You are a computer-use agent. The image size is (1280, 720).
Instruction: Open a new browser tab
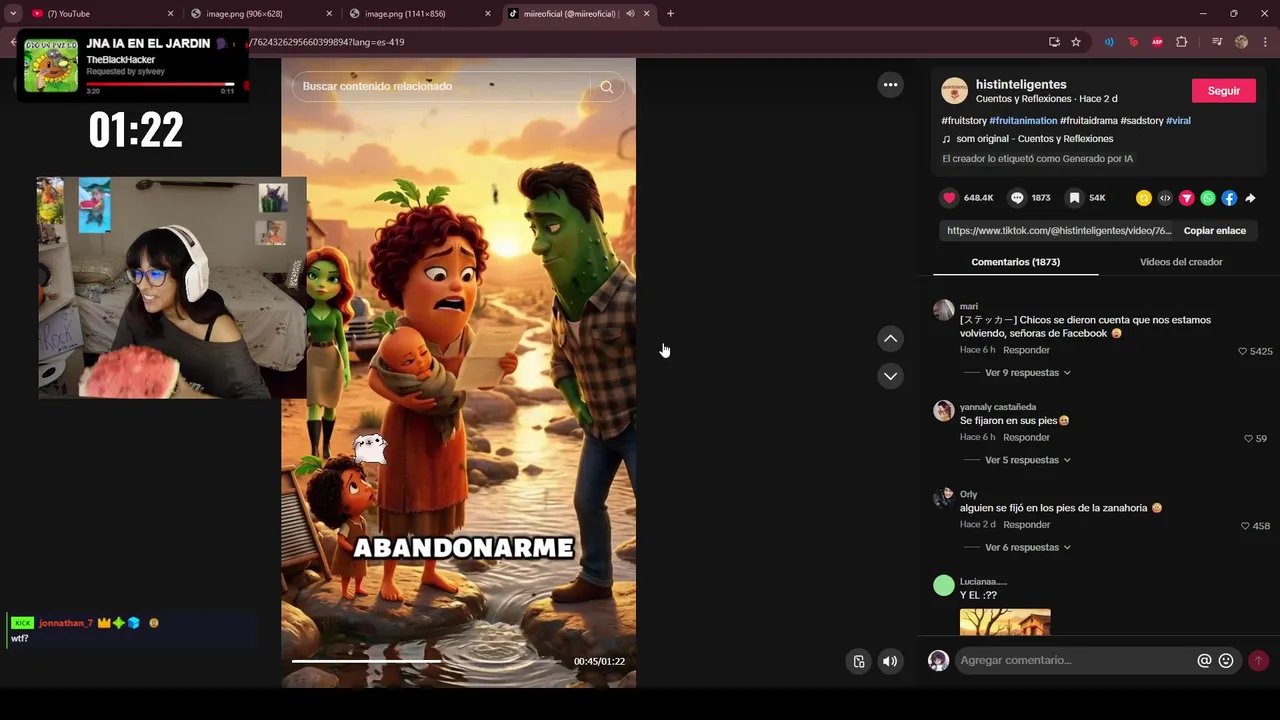click(670, 14)
